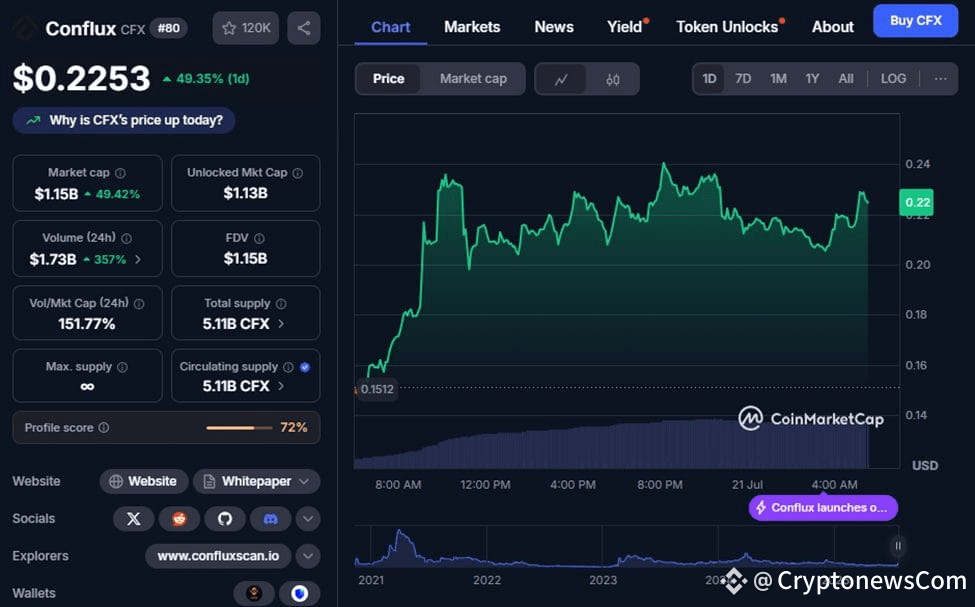The height and width of the screenshot is (607, 975).
Task: Click Vol/Mkt Cap (24h) info icon
Action: [x=139, y=304]
